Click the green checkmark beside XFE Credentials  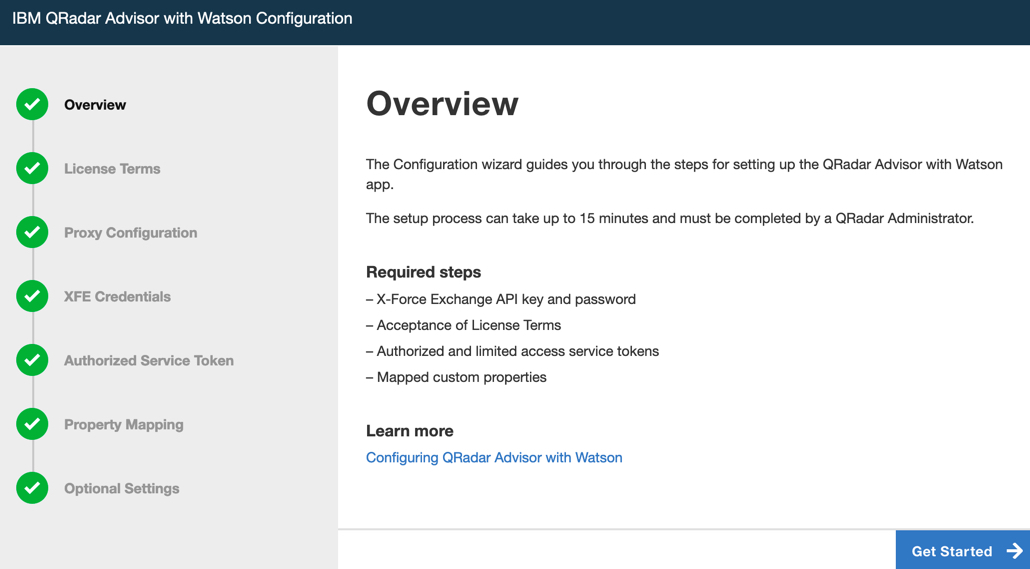(32, 296)
